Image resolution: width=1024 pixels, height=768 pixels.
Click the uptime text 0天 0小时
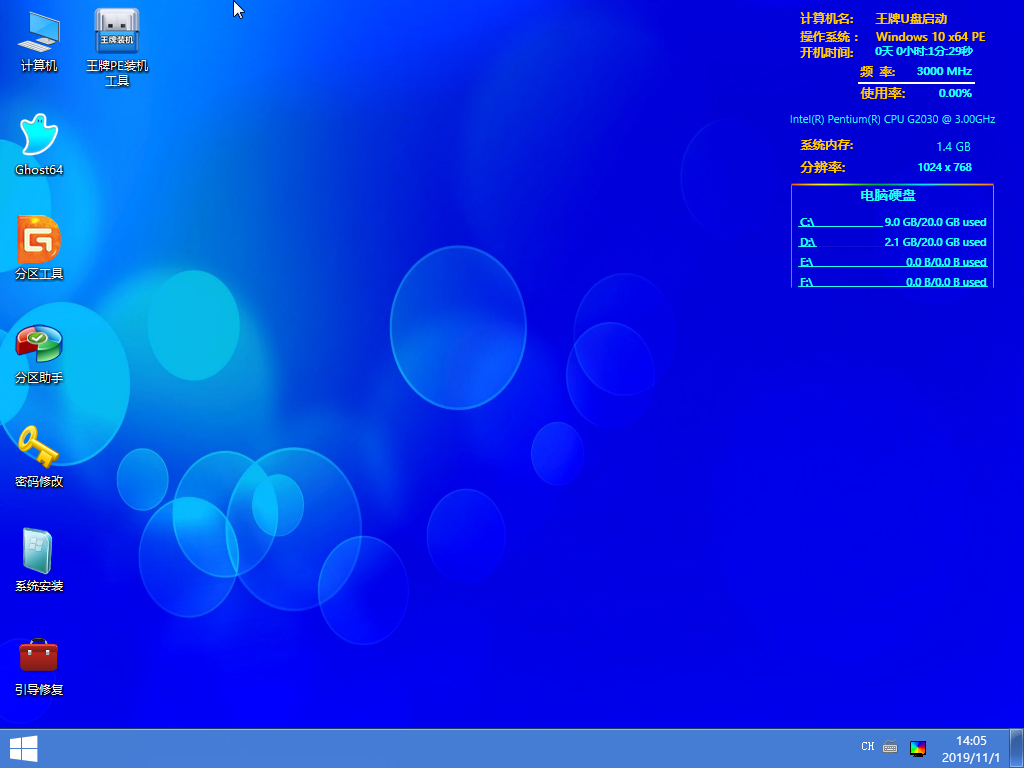coord(923,51)
